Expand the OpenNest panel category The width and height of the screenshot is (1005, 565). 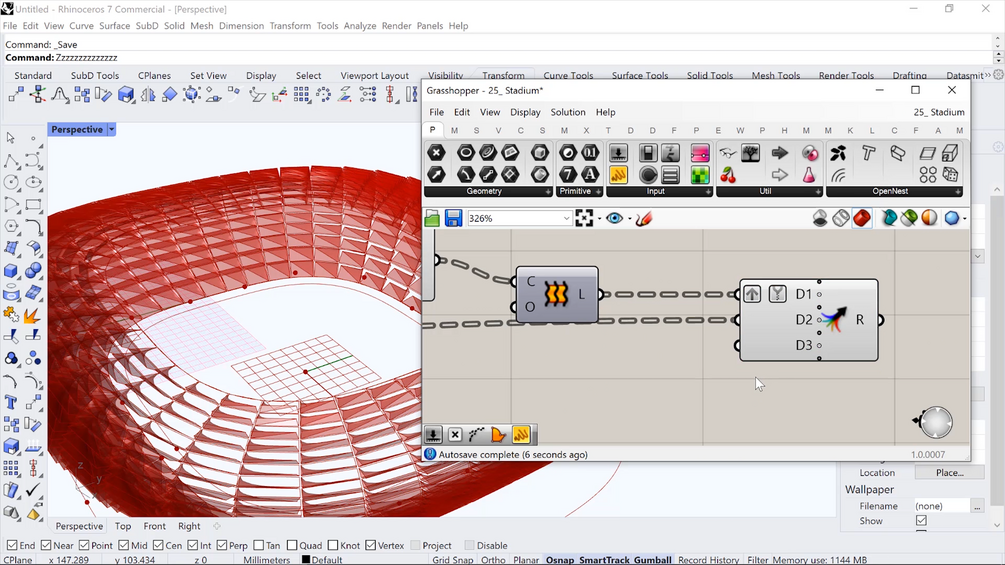click(958, 192)
